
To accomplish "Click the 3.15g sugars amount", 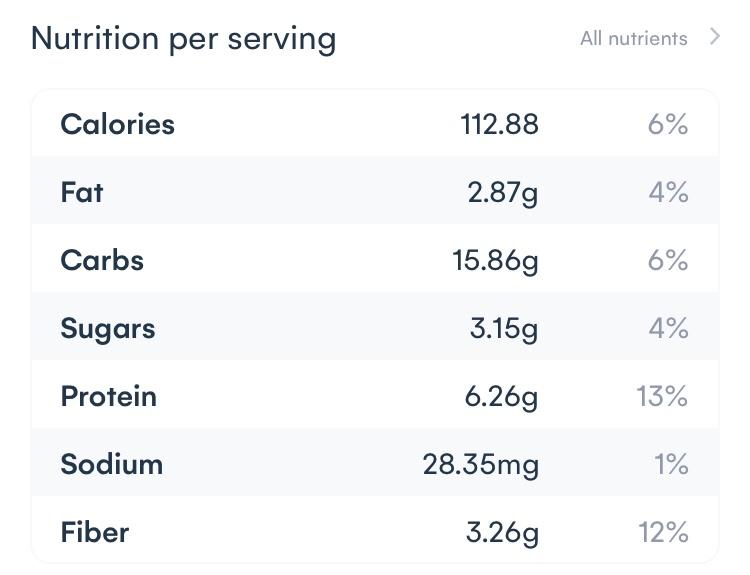I will click(503, 329).
